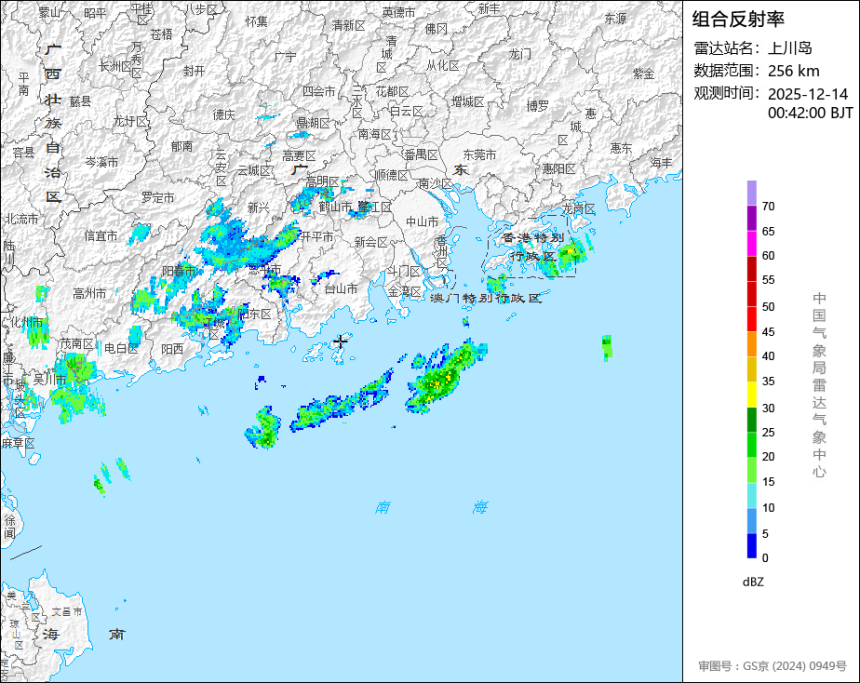Click the 东莞市 map label
This screenshot has width=860, height=683.
(479, 155)
